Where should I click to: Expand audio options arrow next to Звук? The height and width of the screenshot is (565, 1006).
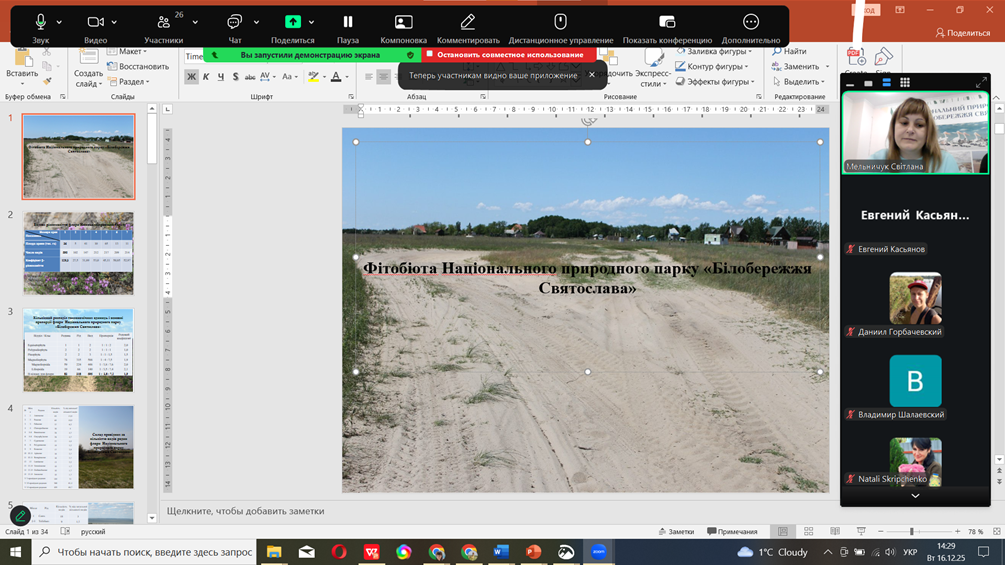coord(60,22)
